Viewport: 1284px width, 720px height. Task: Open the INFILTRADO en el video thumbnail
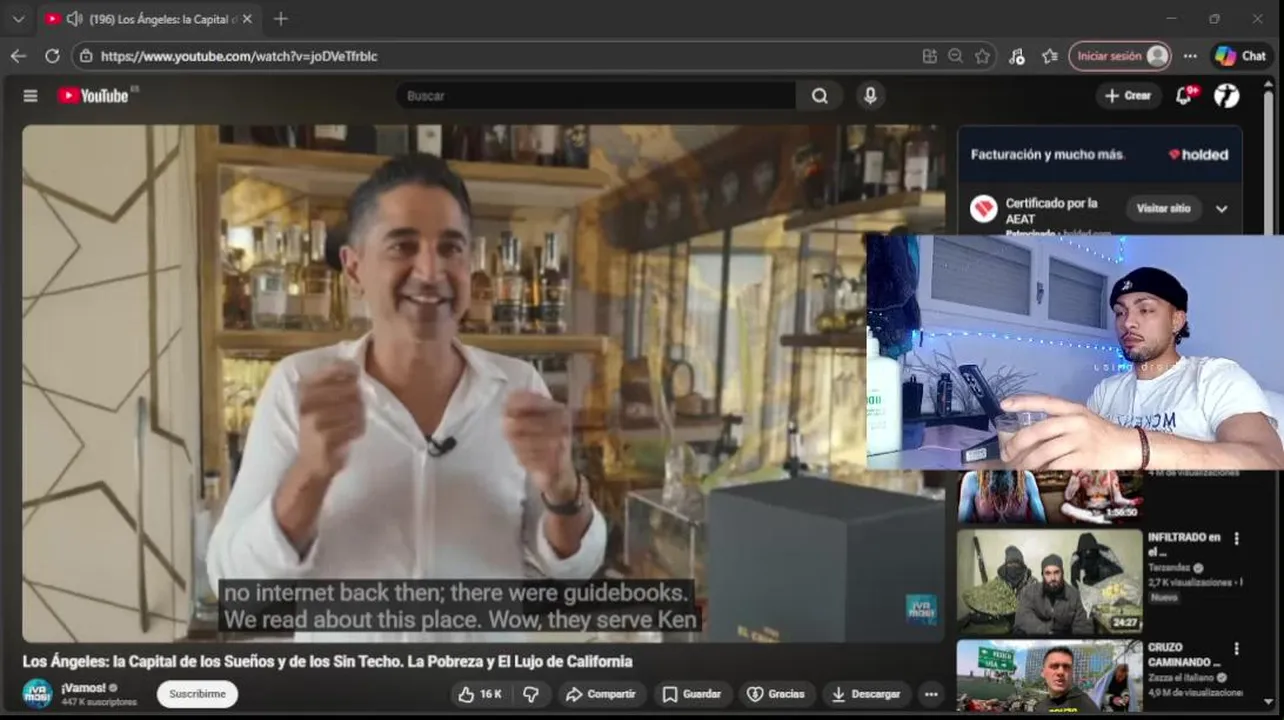1049,582
